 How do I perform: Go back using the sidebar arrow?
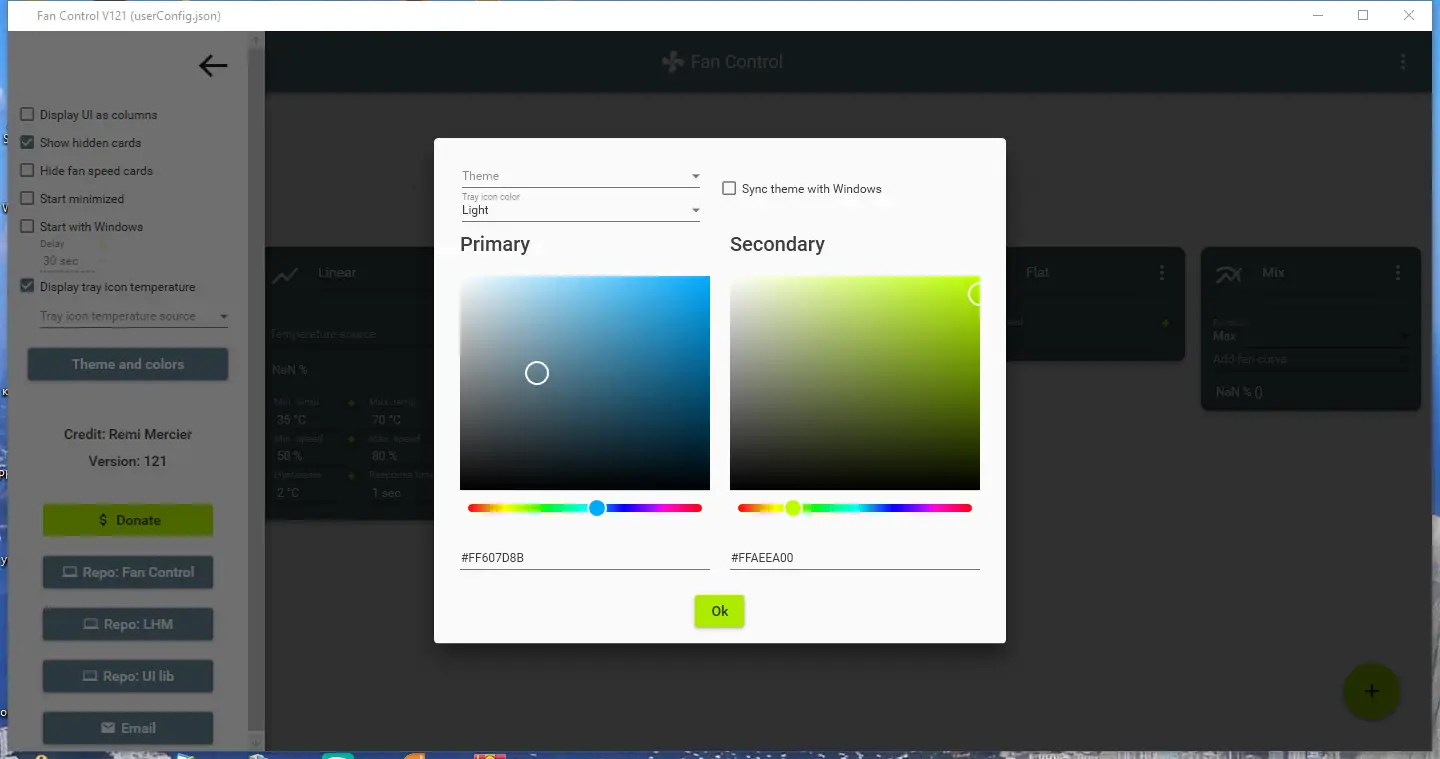[213, 66]
